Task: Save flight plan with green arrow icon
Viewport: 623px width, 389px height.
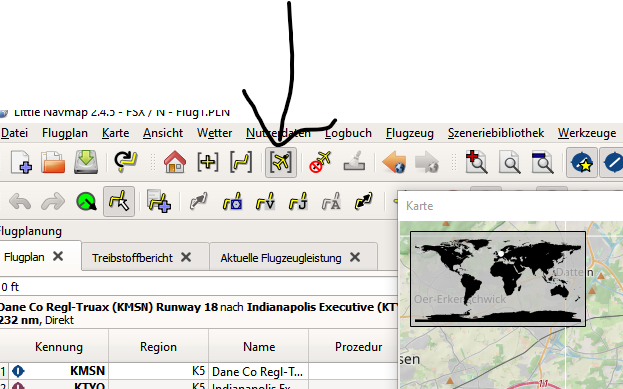Action: pos(86,162)
